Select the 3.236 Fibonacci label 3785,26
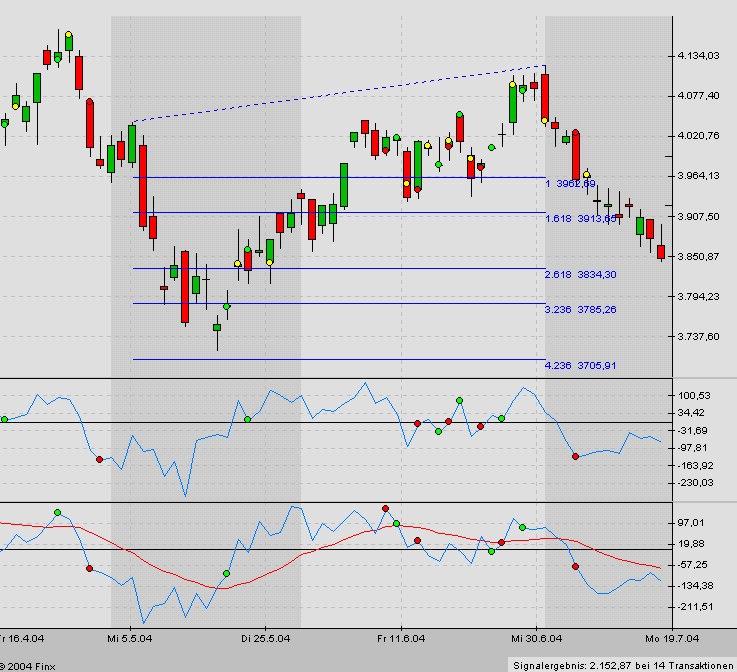Viewport: 737px width, 672px height. [x=580, y=310]
